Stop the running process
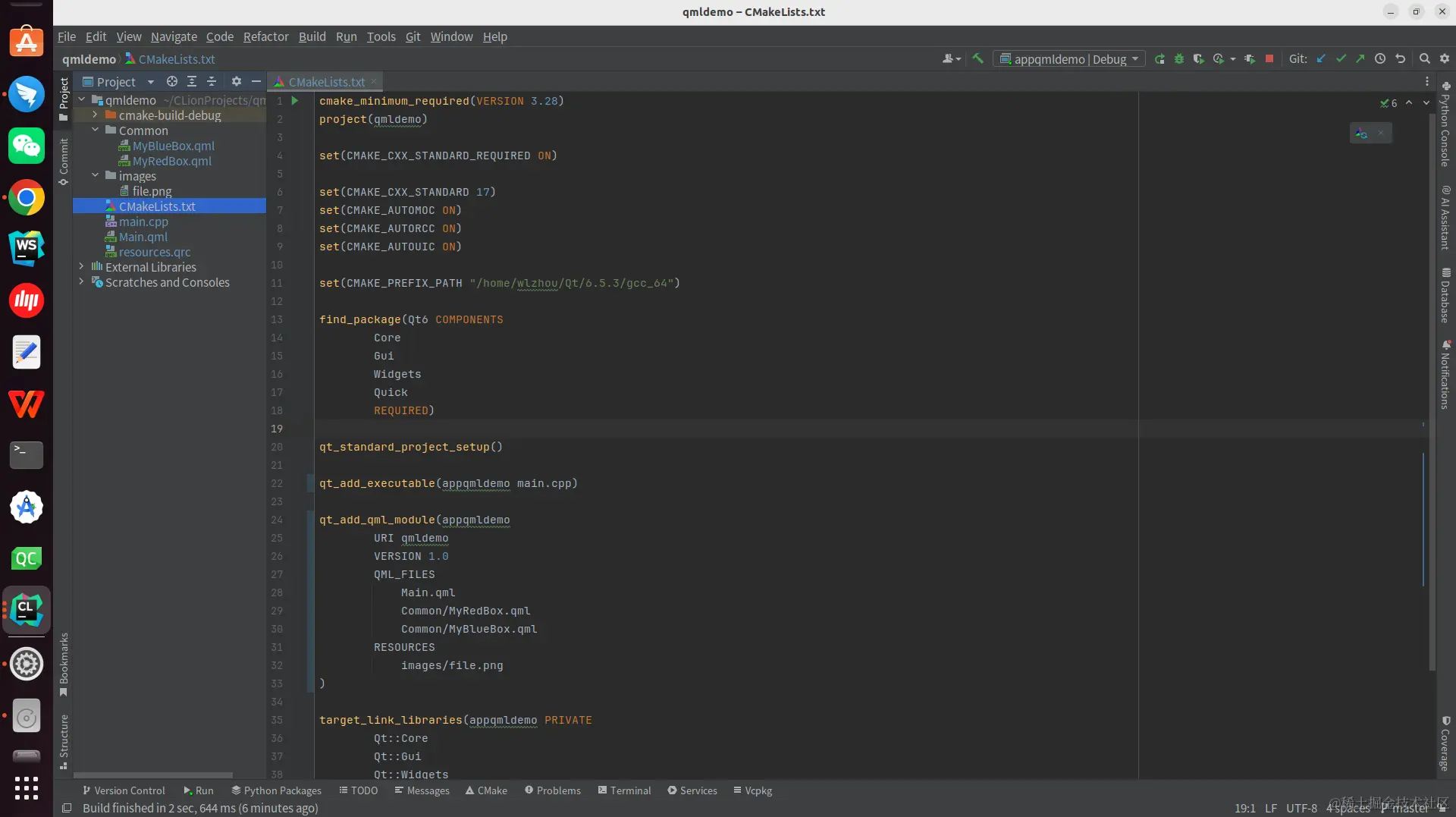The height and width of the screenshot is (817, 1456). coord(1269,58)
